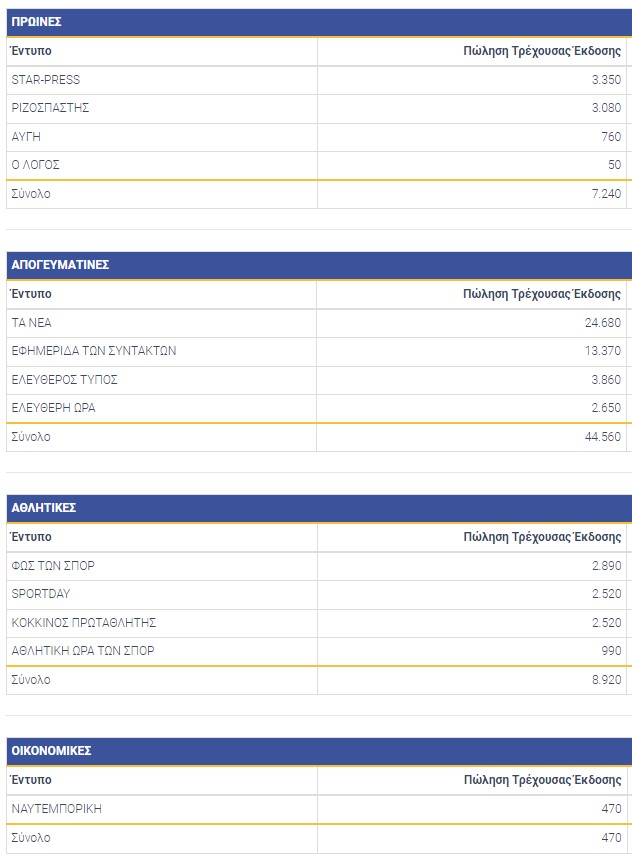This screenshot has width=632, height=854.
Task: Select the SPORTDAY row label
Action: click(x=40, y=594)
